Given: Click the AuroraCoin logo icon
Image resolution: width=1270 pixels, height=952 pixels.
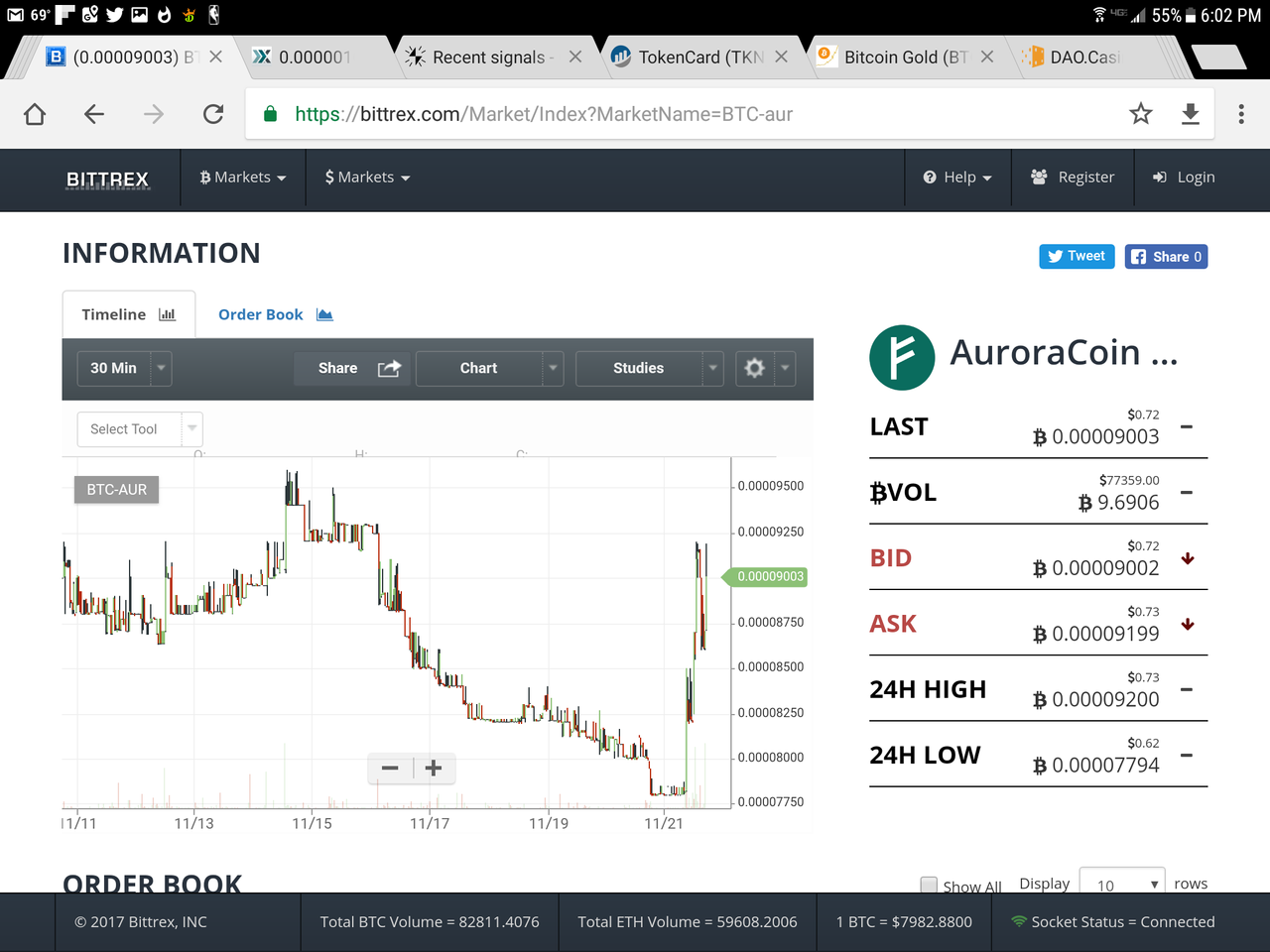Looking at the screenshot, I should tap(902, 357).
